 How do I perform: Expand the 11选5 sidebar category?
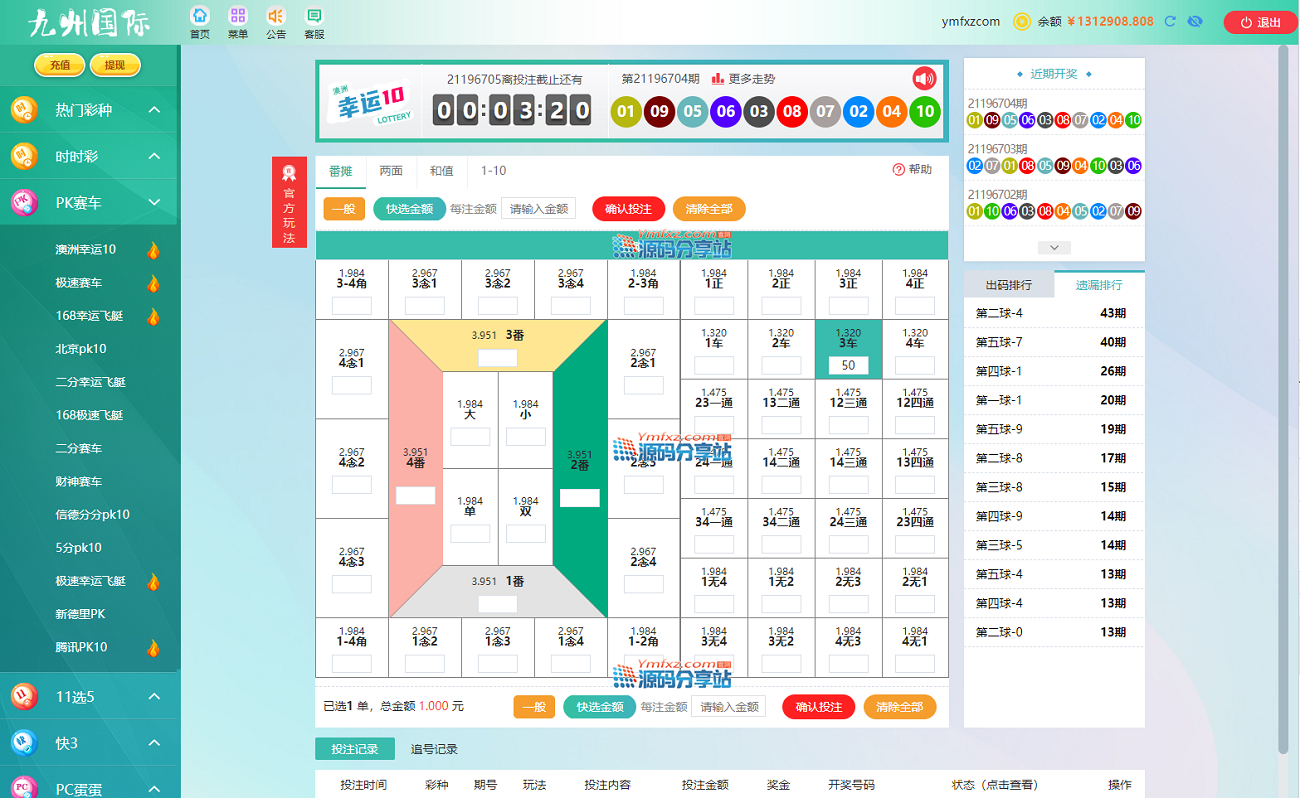[154, 696]
